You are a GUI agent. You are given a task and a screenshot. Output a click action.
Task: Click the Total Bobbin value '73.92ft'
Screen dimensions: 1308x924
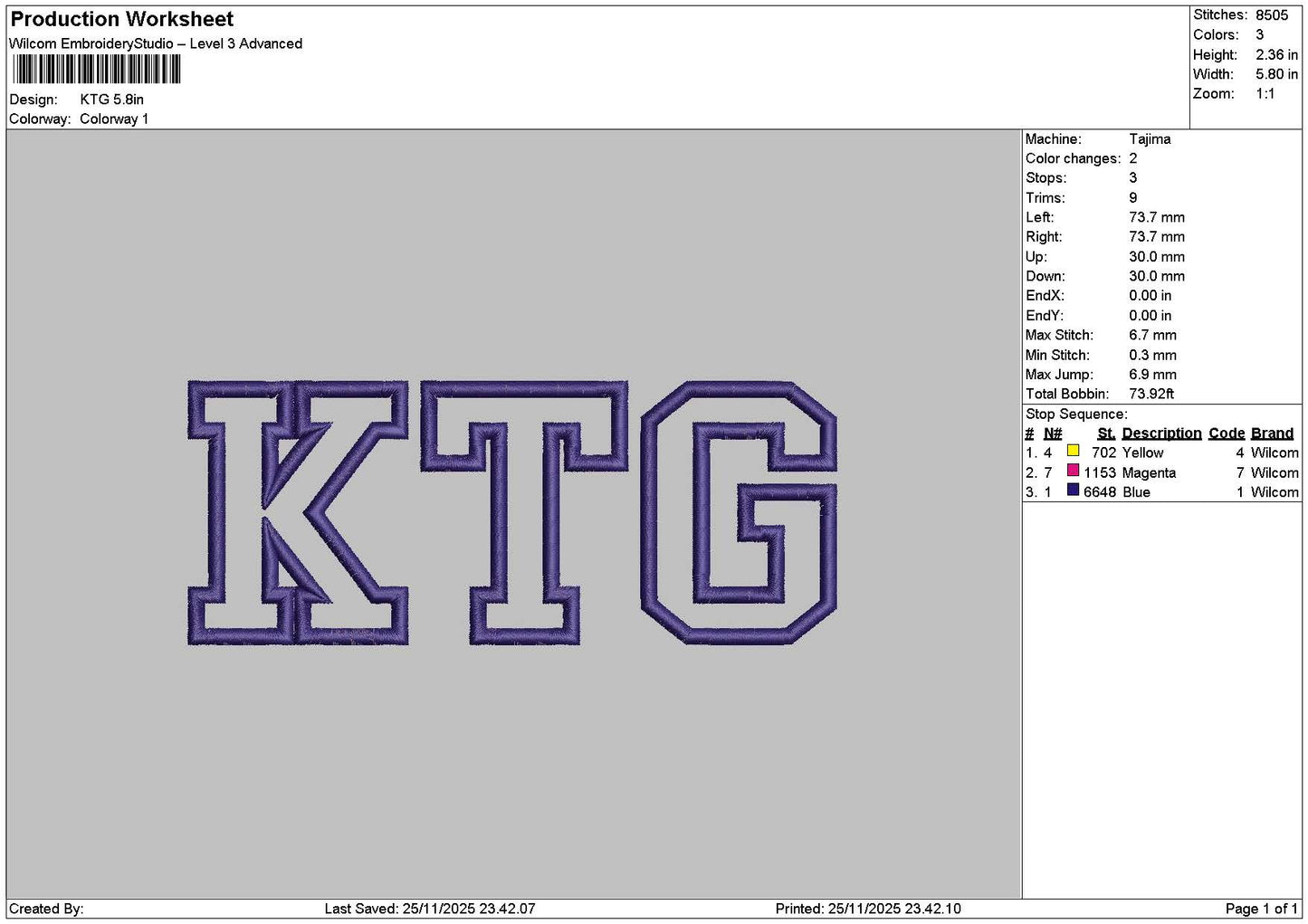(1151, 394)
